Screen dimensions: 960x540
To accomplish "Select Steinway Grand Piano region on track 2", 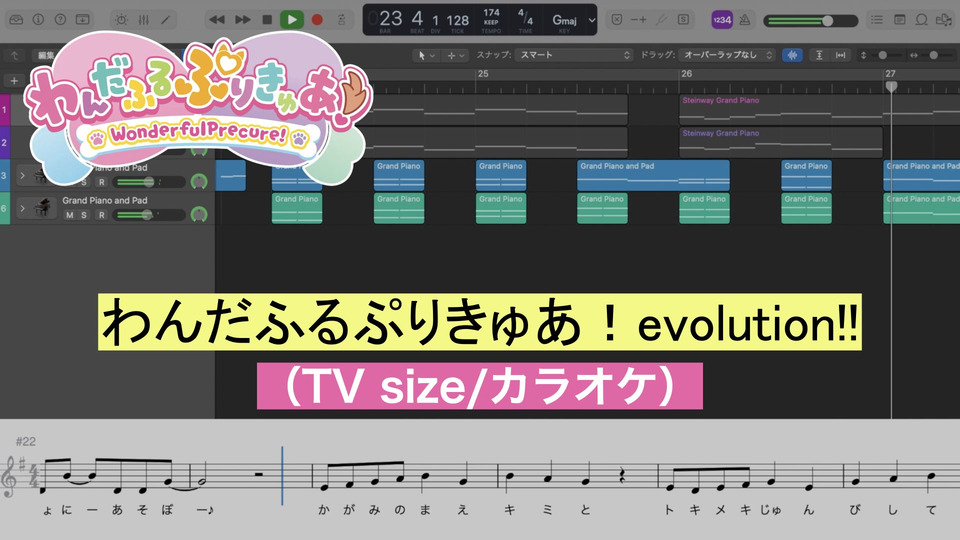I will point(781,142).
